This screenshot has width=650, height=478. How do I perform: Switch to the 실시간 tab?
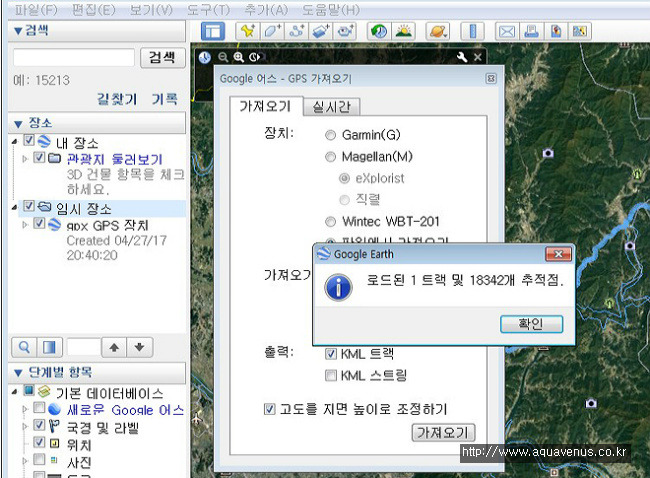pos(331,107)
